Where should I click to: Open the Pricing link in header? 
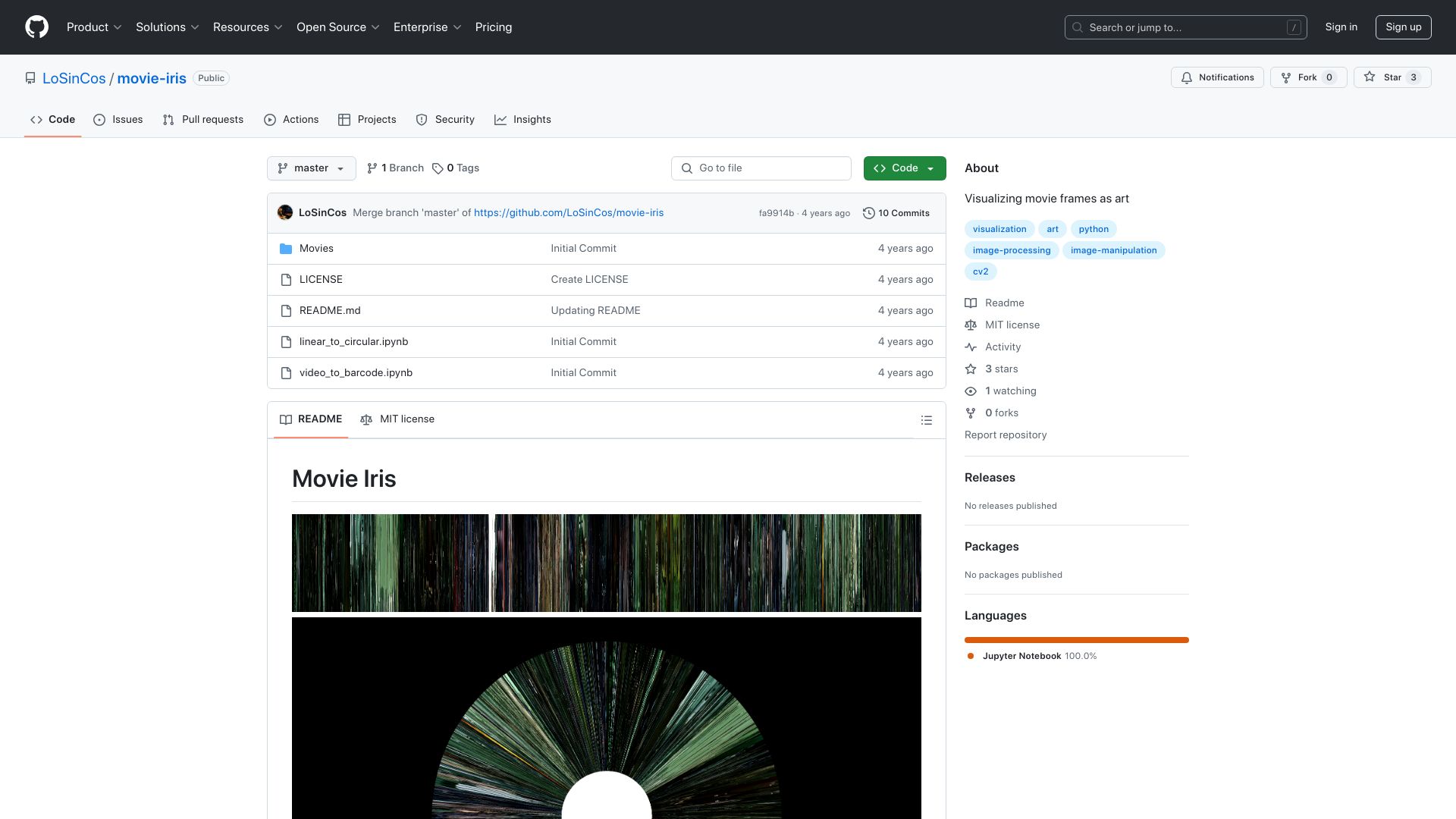point(494,27)
